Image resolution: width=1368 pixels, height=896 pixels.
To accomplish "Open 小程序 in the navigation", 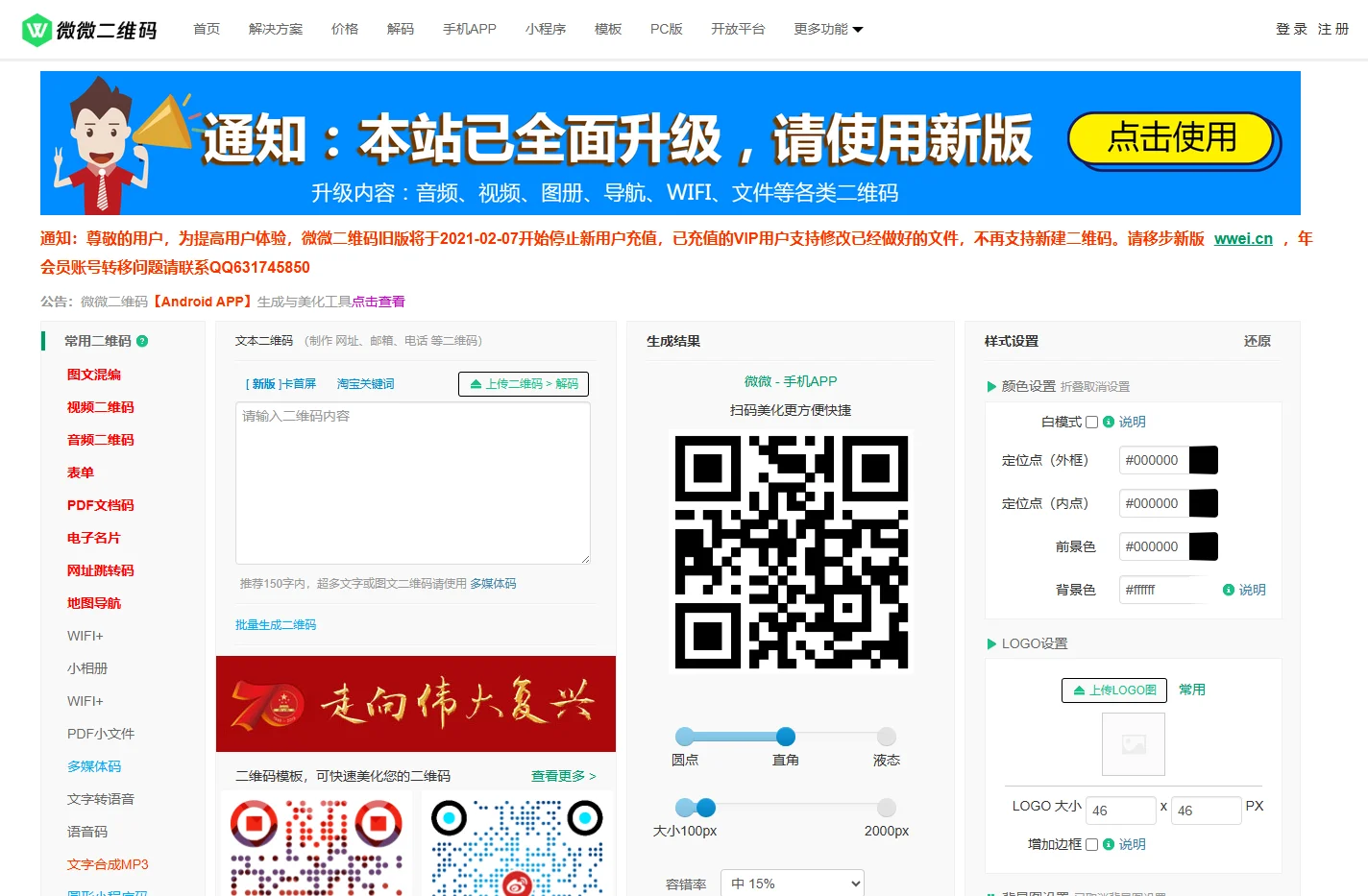I will pos(546,29).
